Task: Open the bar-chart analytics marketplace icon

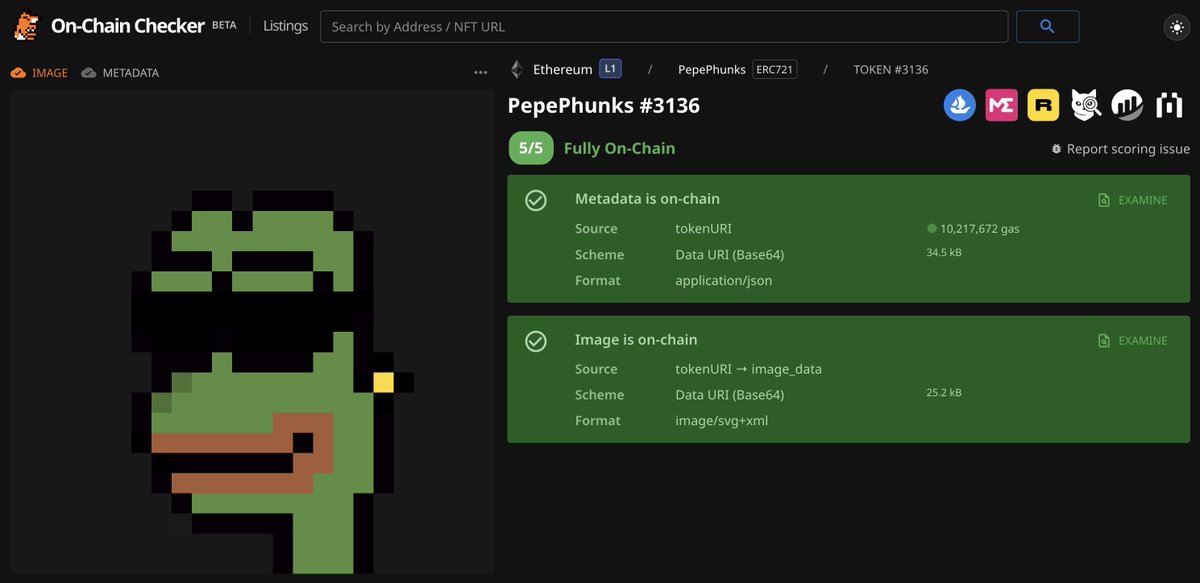Action: [1127, 104]
